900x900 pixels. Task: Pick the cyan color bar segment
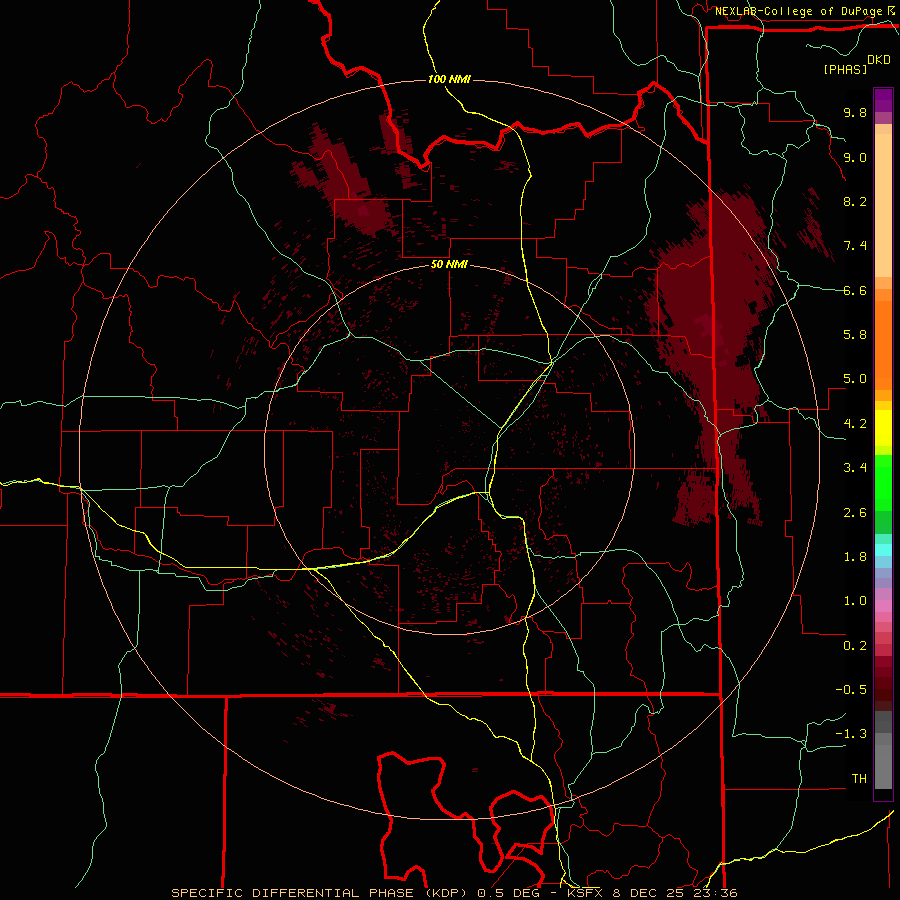(883, 550)
